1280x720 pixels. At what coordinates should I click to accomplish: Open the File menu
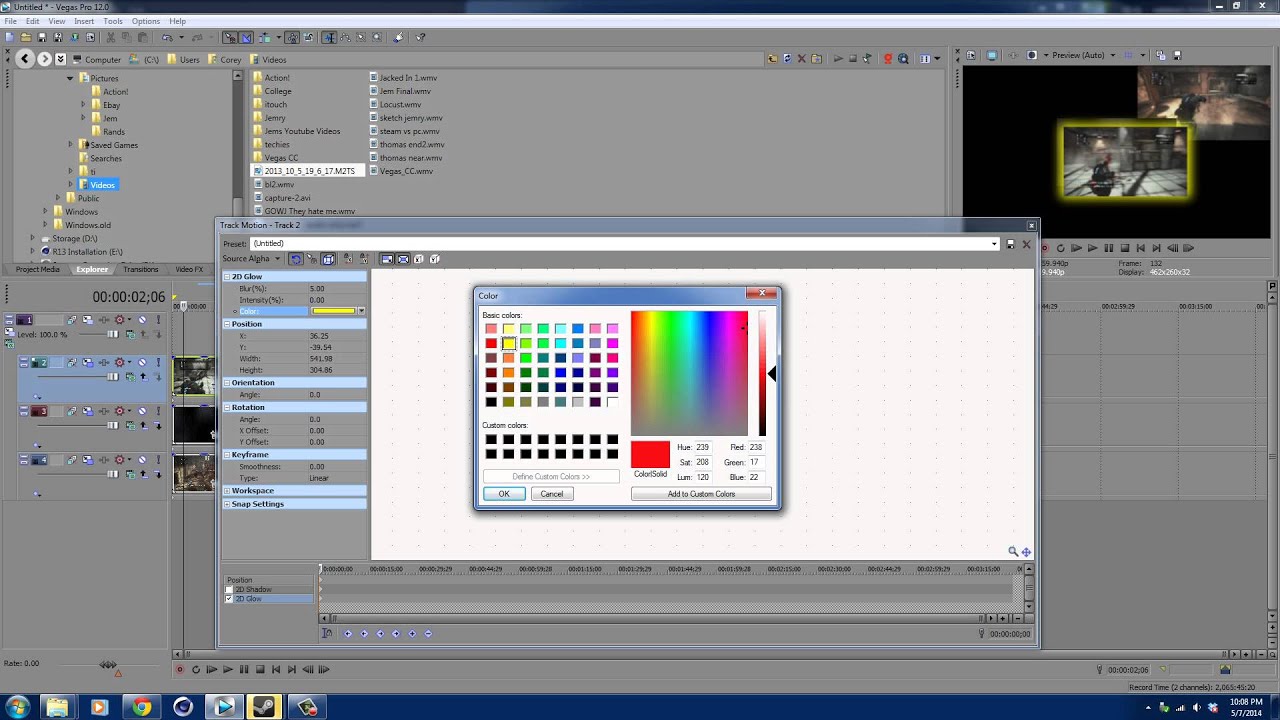[x=10, y=21]
